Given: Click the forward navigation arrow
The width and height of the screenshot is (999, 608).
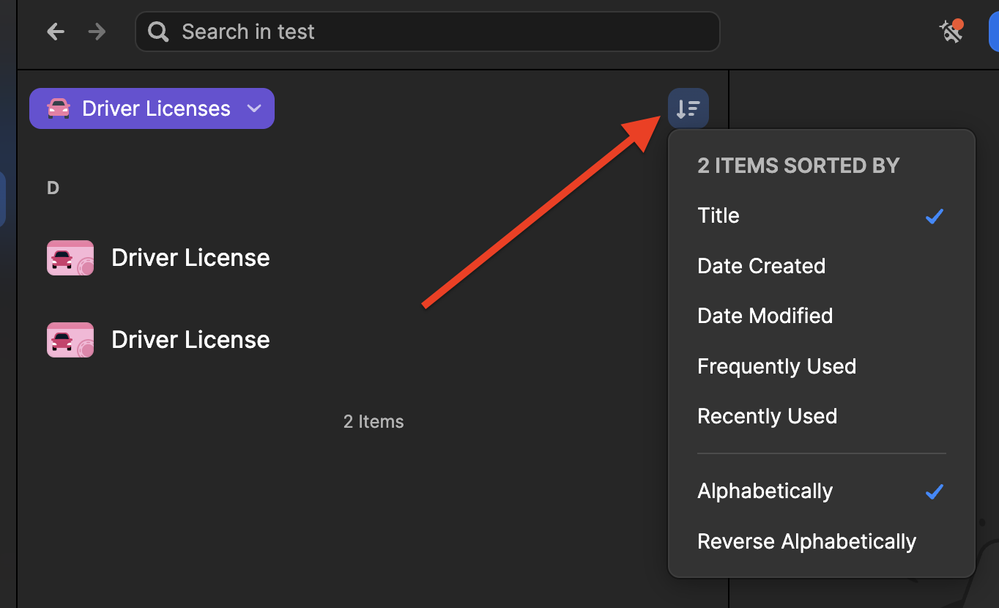Looking at the screenshot, I should click(97, 32).
